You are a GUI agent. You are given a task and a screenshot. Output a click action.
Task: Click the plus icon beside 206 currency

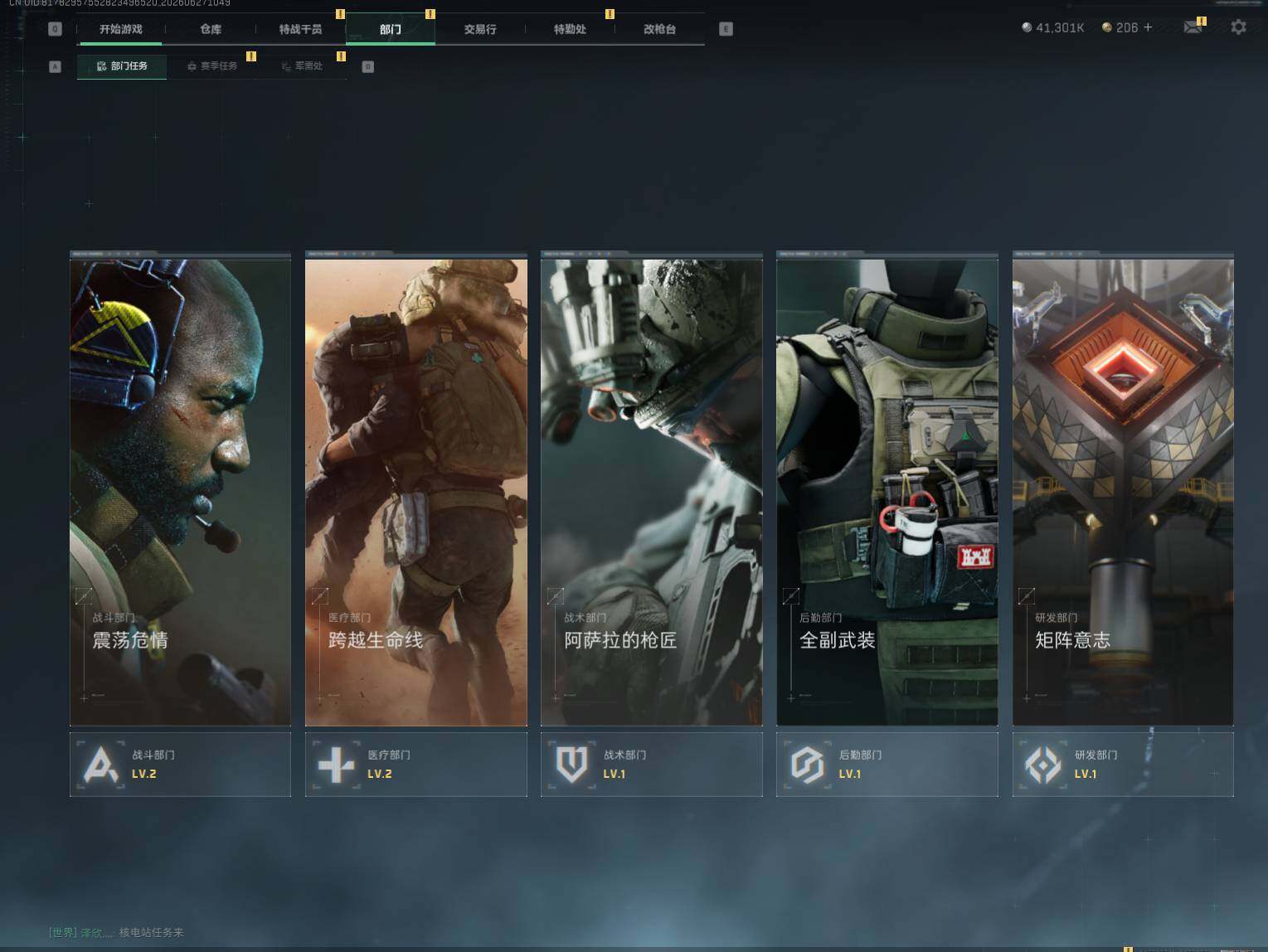point(1148,27)
